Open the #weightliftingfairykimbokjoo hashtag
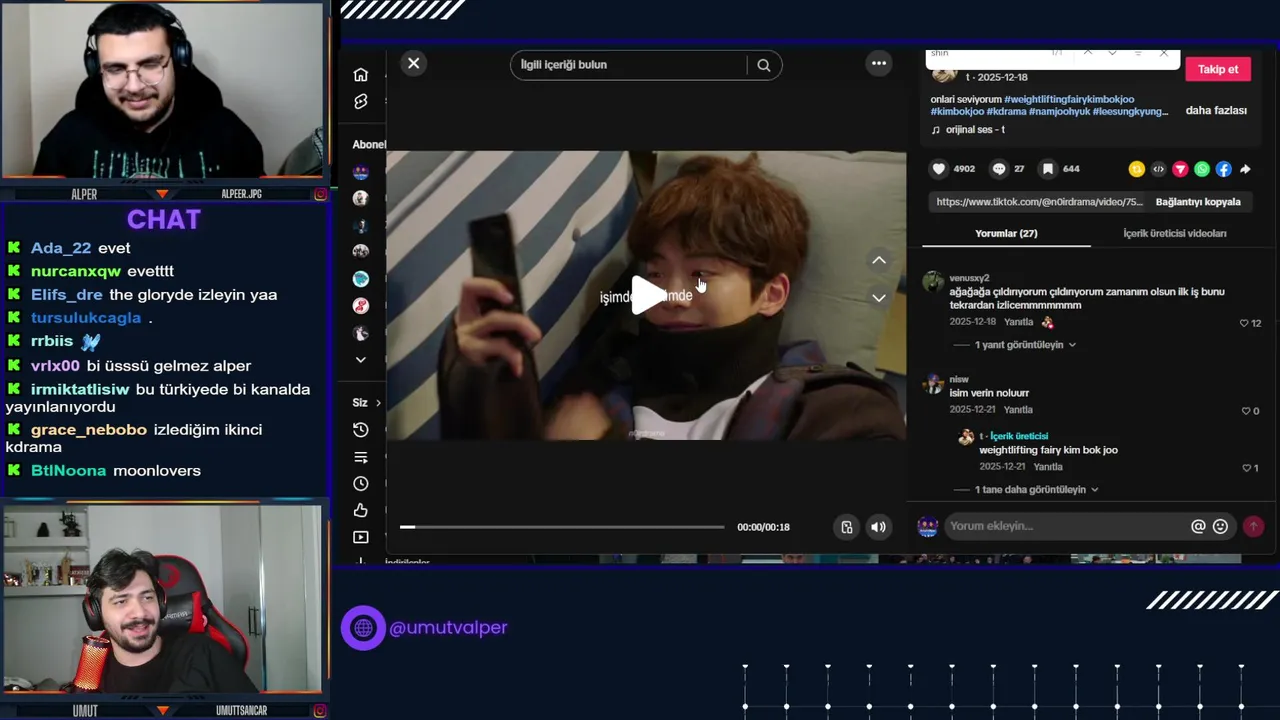Screen dimensions: 1280x720 [x=1069, y=100]
